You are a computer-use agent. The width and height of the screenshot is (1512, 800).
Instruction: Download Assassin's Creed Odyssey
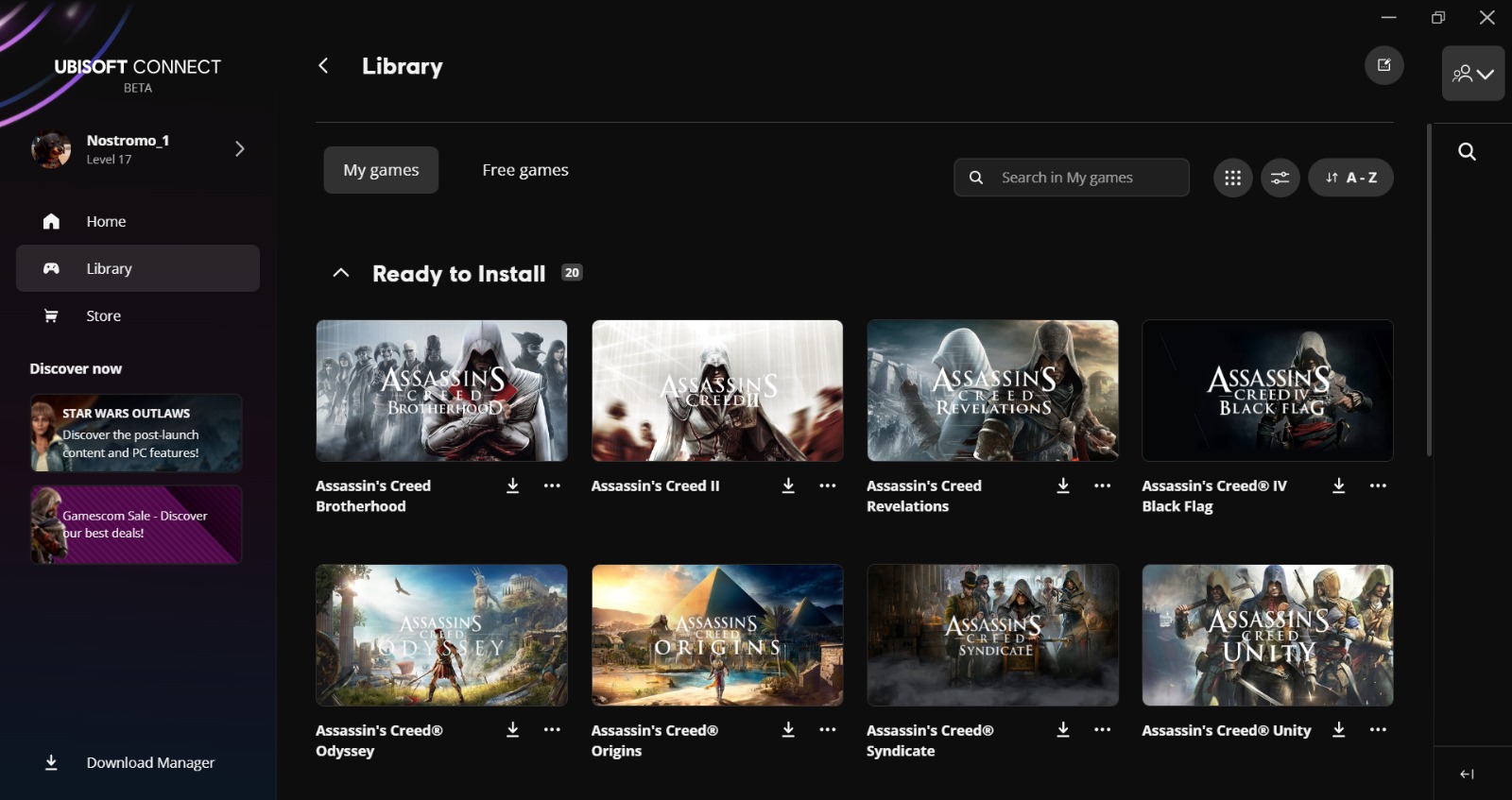513,730
